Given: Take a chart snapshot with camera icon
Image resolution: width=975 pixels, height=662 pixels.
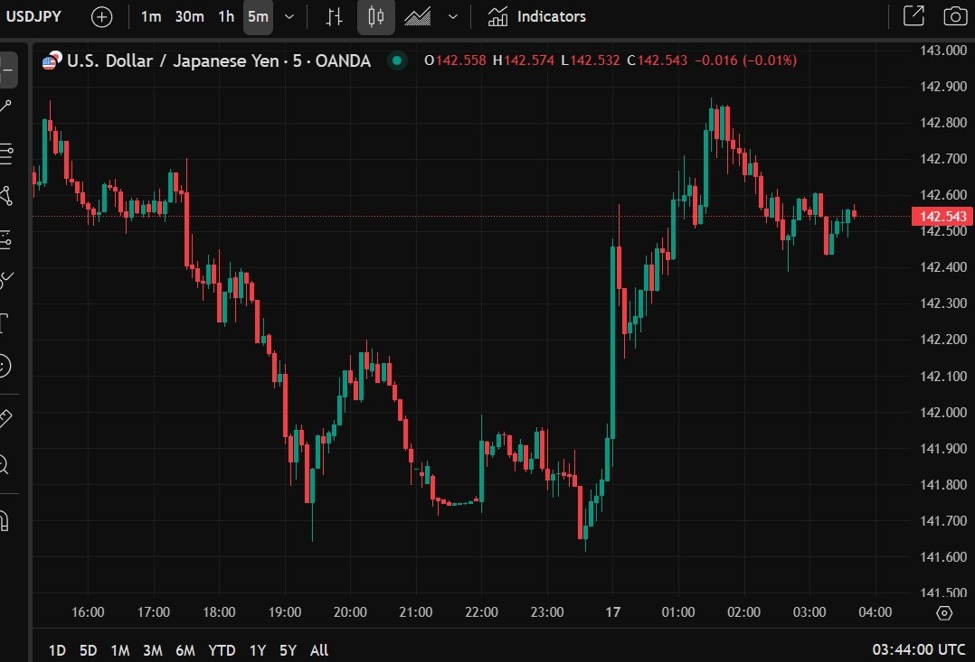Looking at the screenshot, I should pos(955,16).
